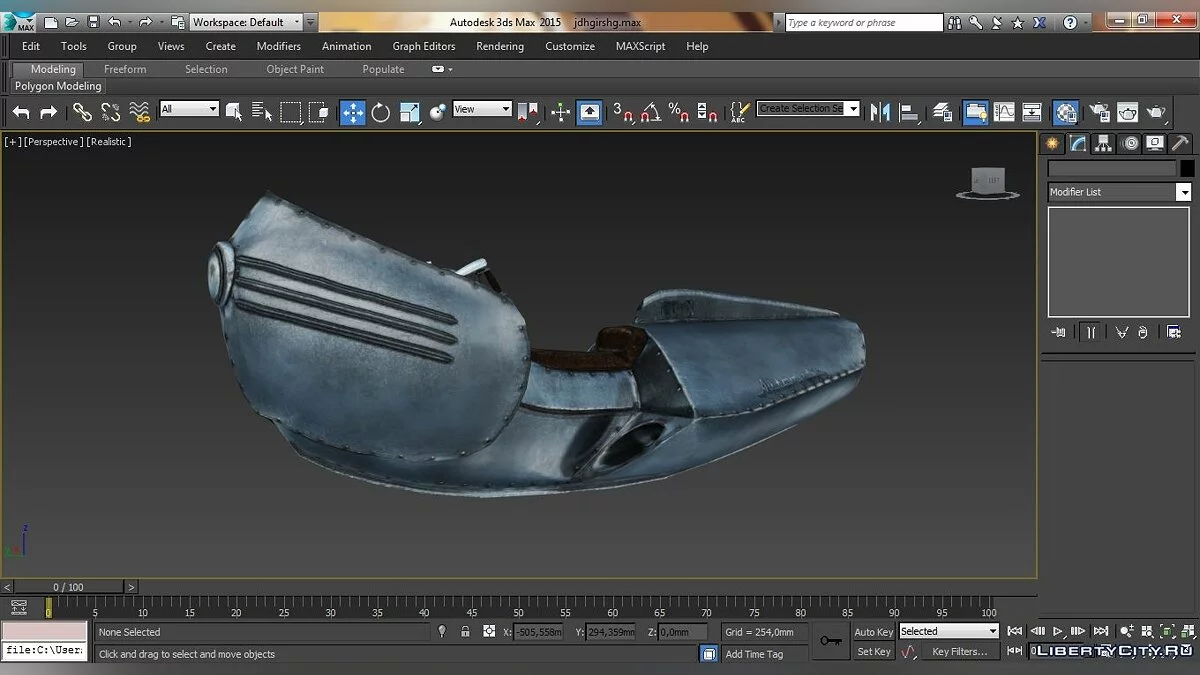1200x675 pixels.
Task: Select the Select and Rotate tool
Action: pos(380,112)
